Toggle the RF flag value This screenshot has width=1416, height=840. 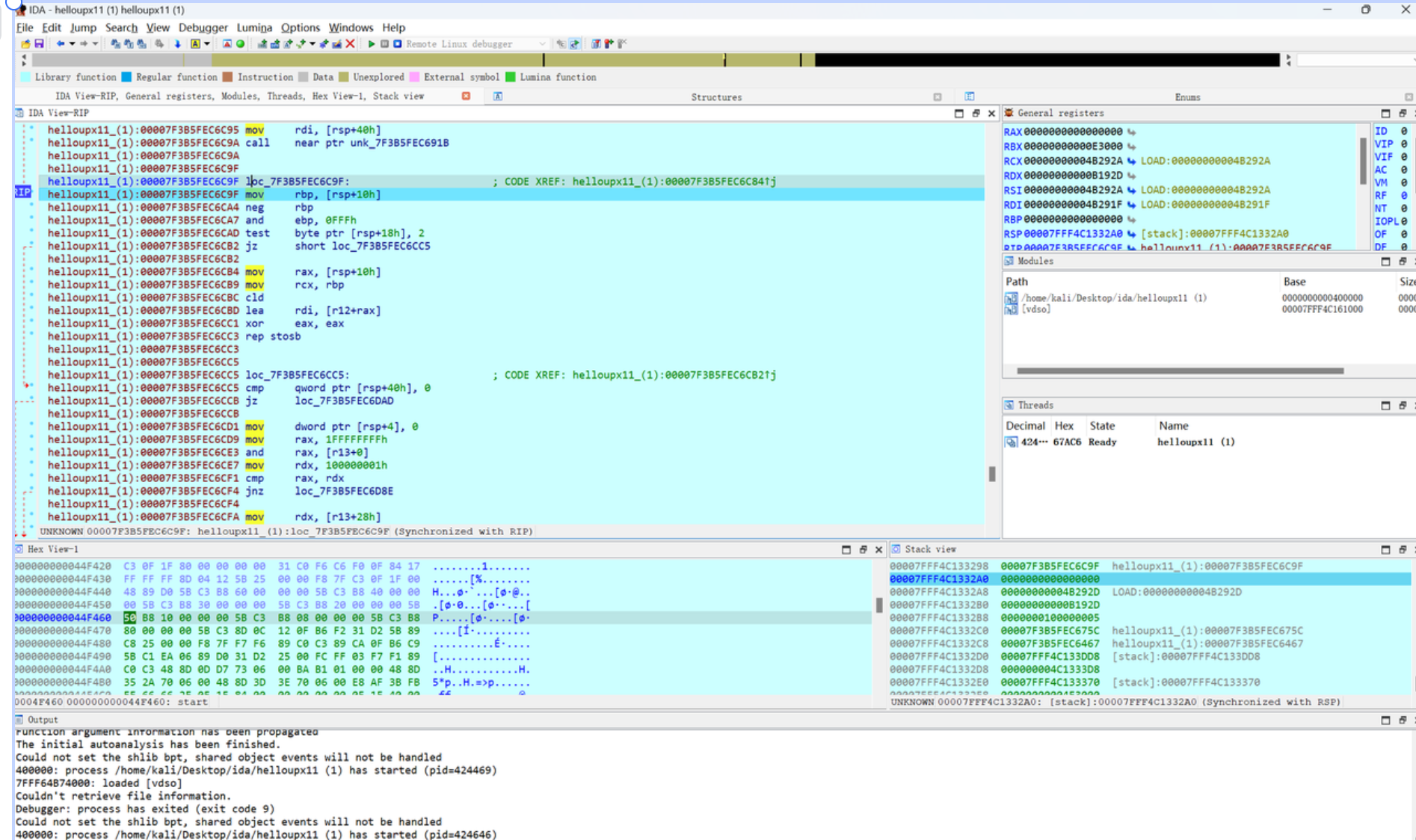(1403, 196)
